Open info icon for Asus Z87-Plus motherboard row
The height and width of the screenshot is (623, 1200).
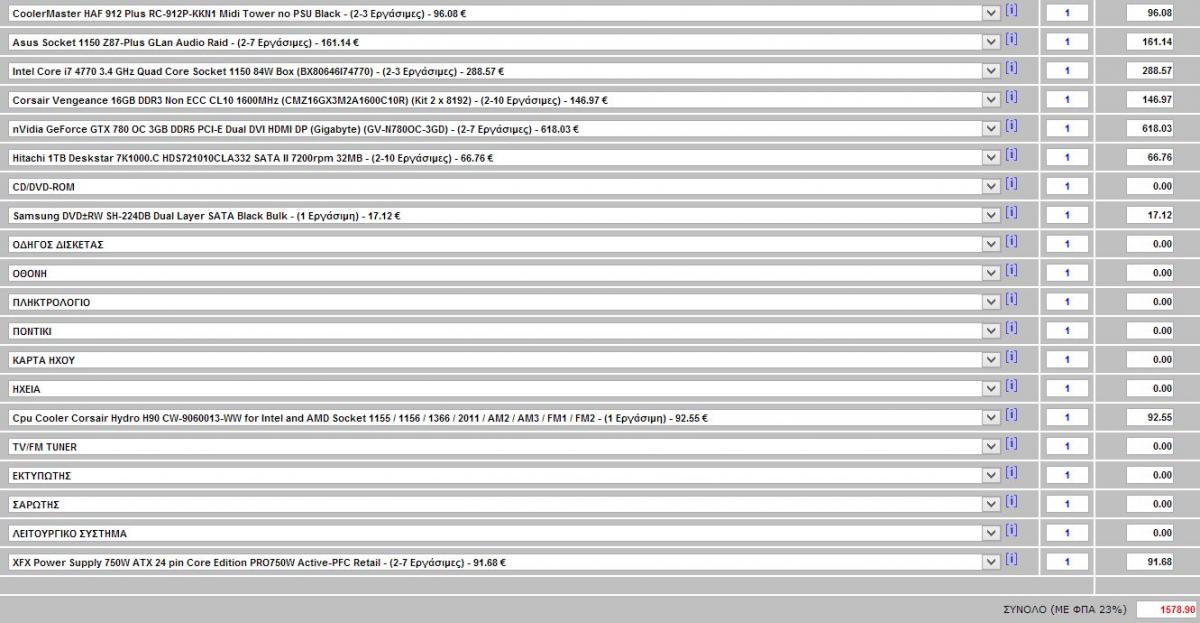coord(1011,40)
